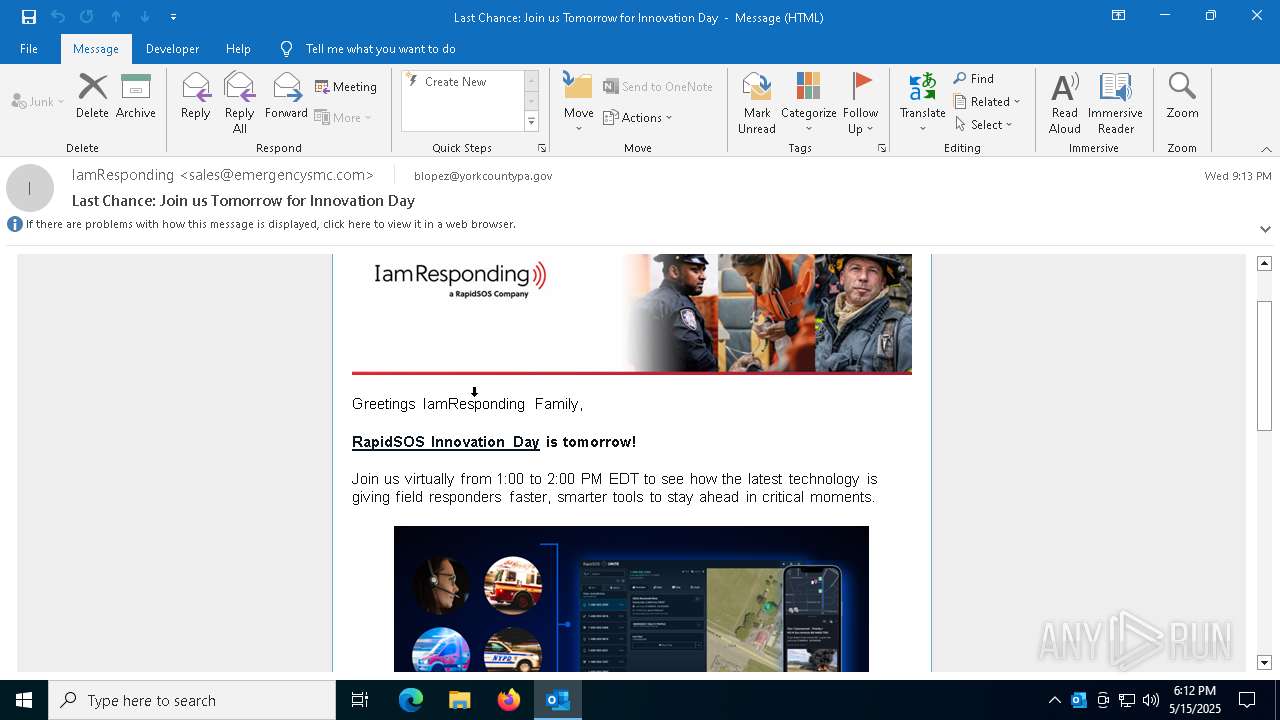Click info bar to view in web browser
The height and width of the screenshot is (720, 1280).
(x=270, y=224)
